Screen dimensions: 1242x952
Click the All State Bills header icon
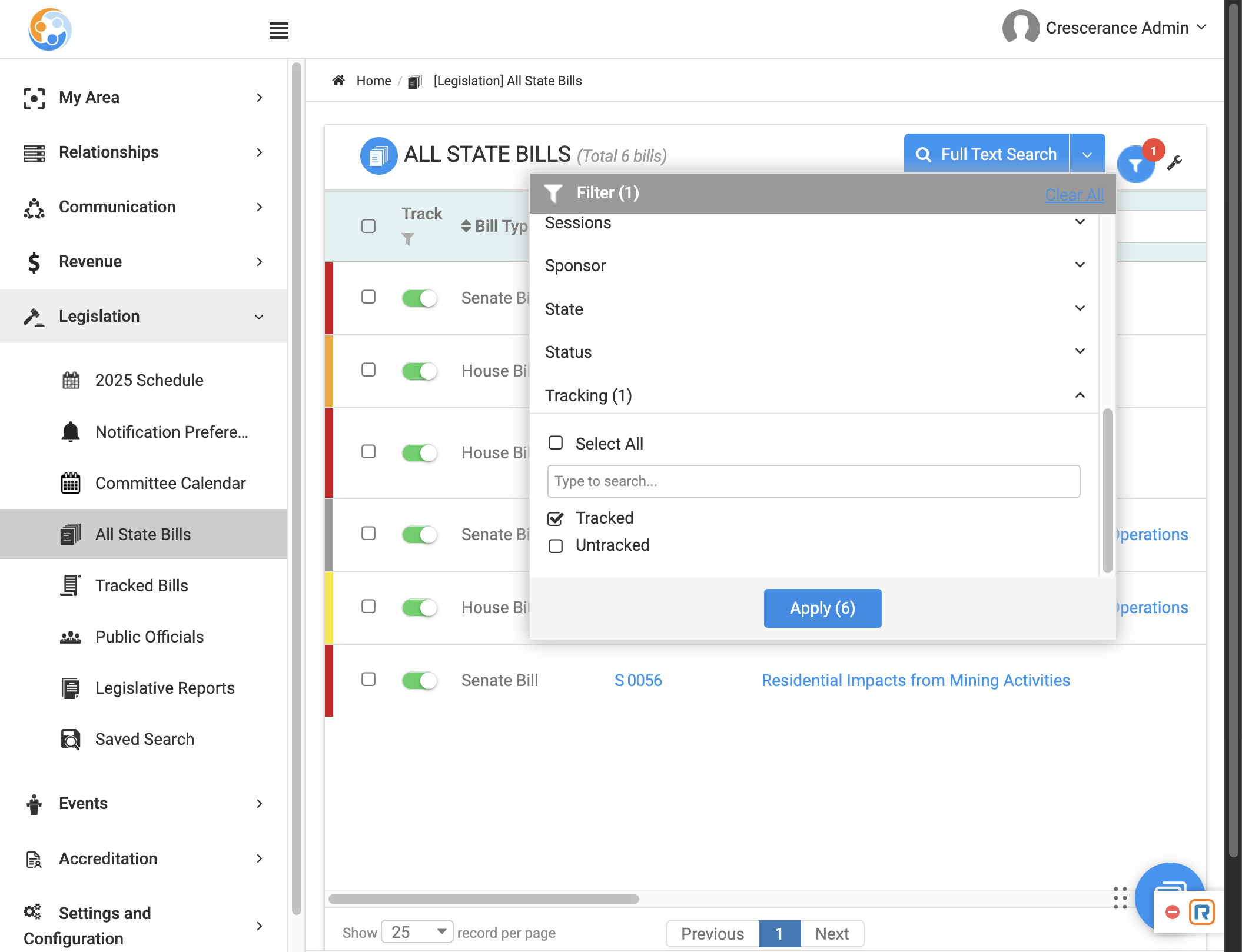point(378,156)
